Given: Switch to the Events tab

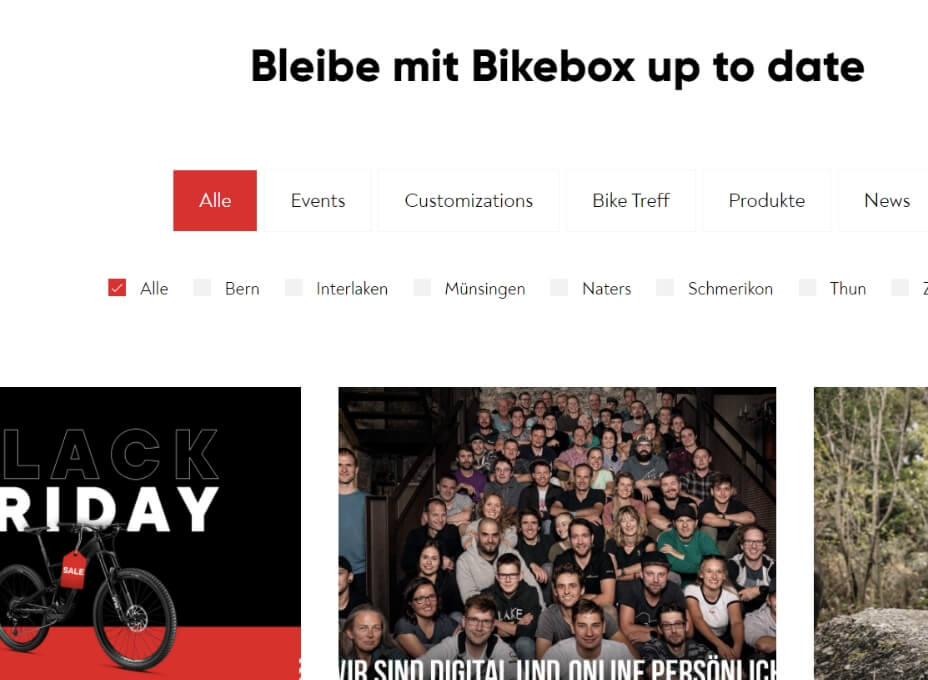Looking at the screenshot, I should click(318, 201).
